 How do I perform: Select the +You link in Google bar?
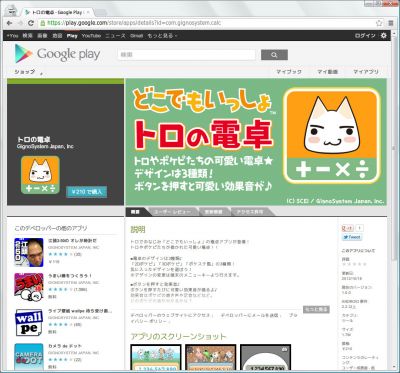(x=12, y=36)
